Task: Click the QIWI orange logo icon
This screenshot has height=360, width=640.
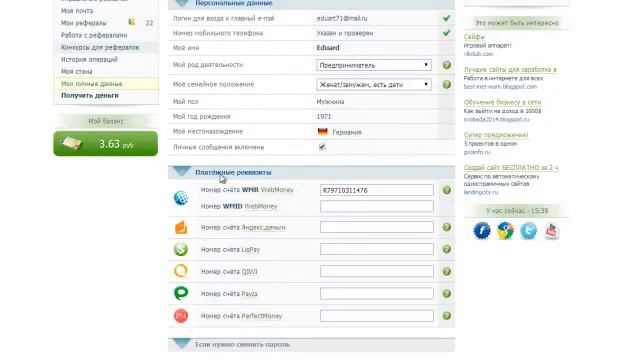Action: click(x=181, y=271)
